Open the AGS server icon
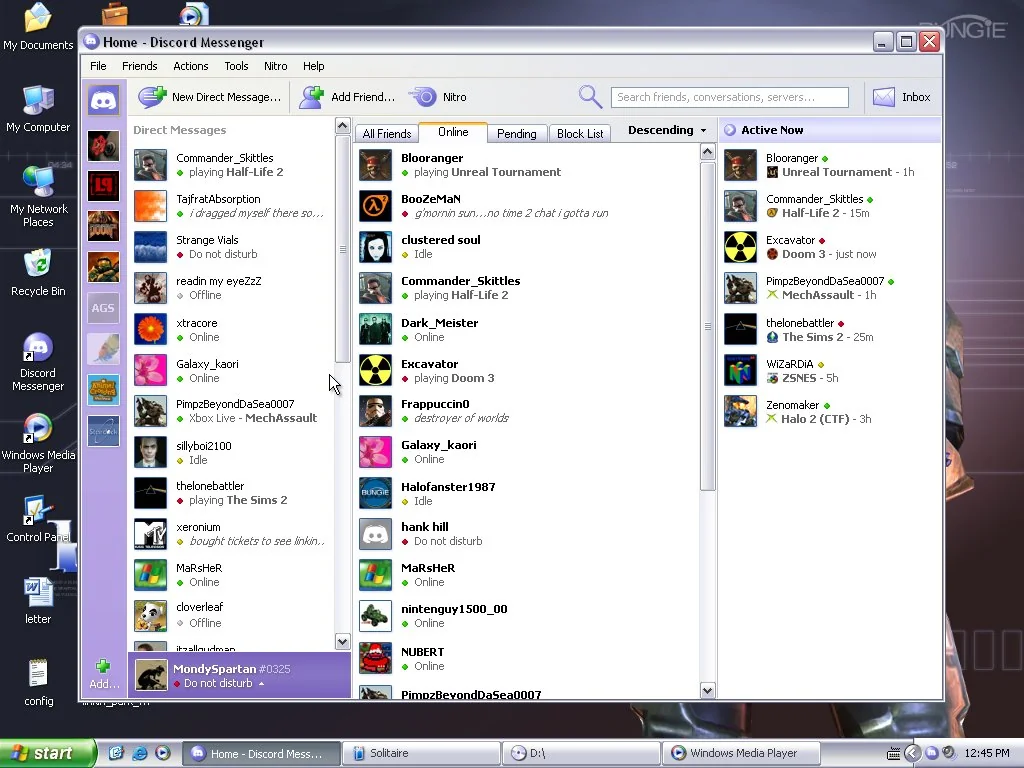 (x=103, y=308)
